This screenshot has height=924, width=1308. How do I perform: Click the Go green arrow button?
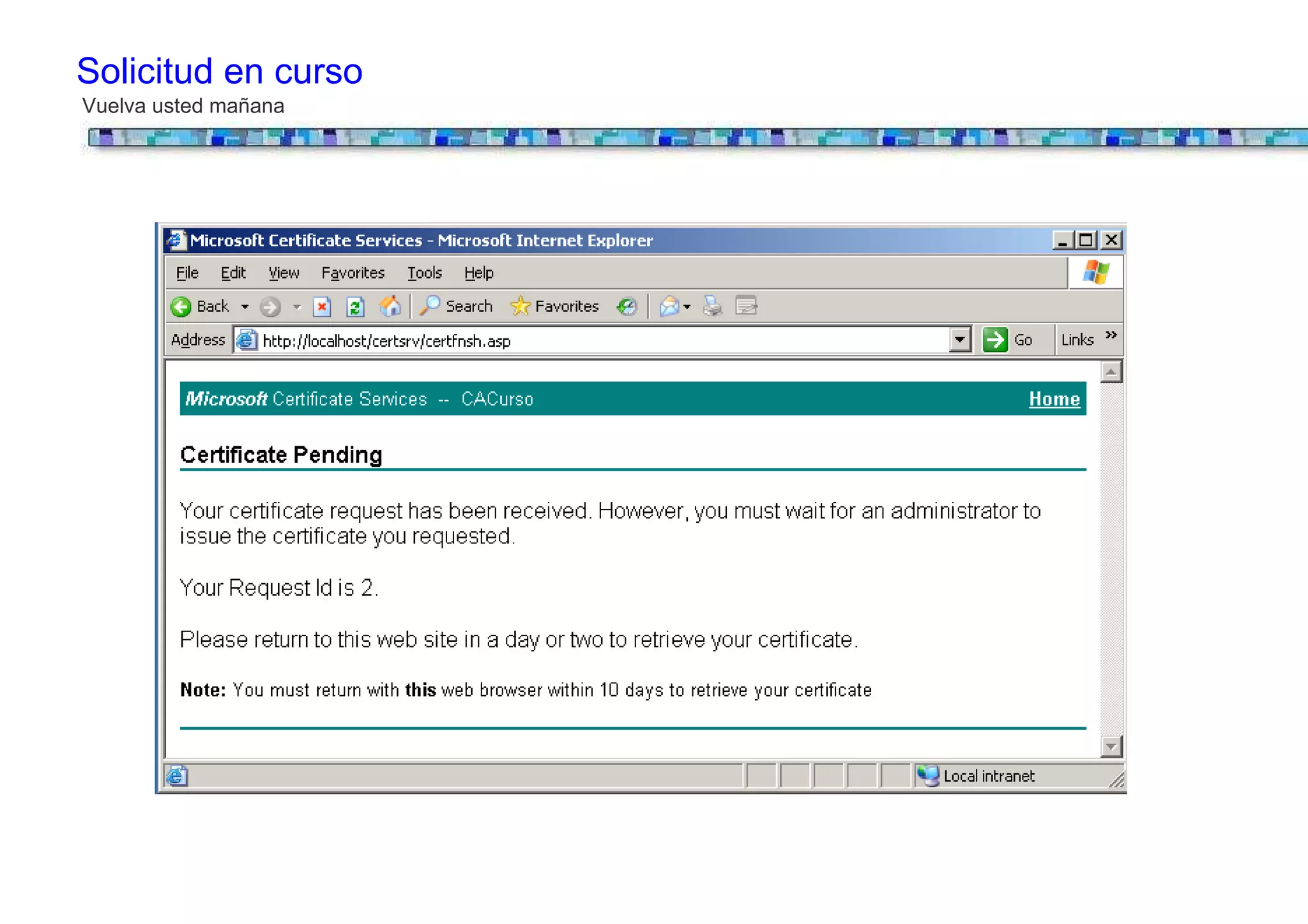(x=995, y=340)
